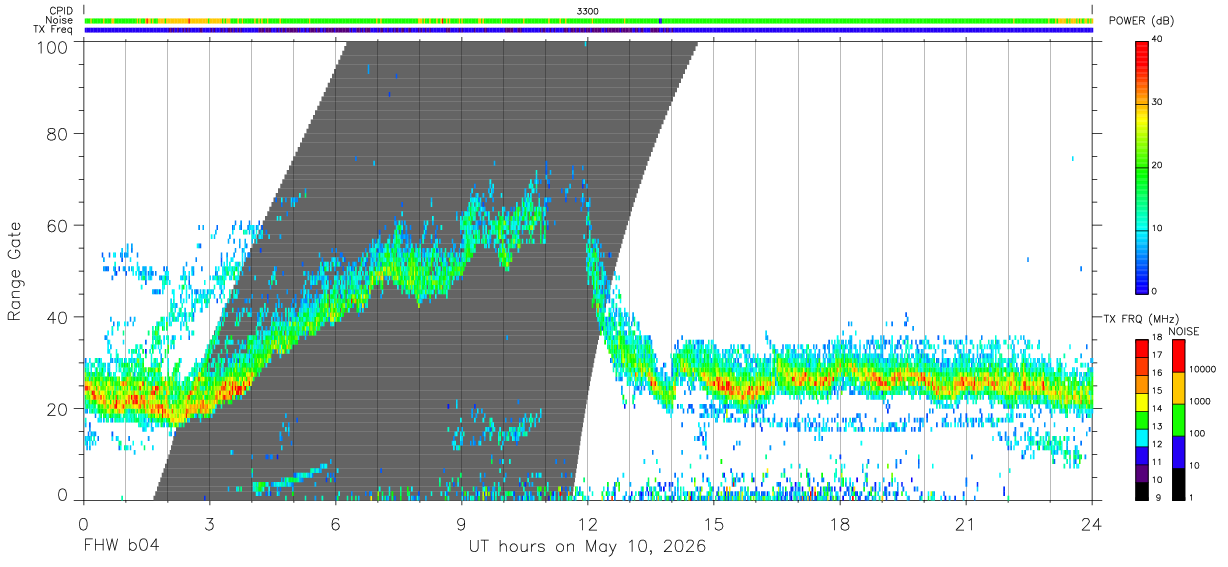Viewport: 1228px width, 567px height.
Task: Click the NOISE color bar
Action: click(x=1178, y=420)
